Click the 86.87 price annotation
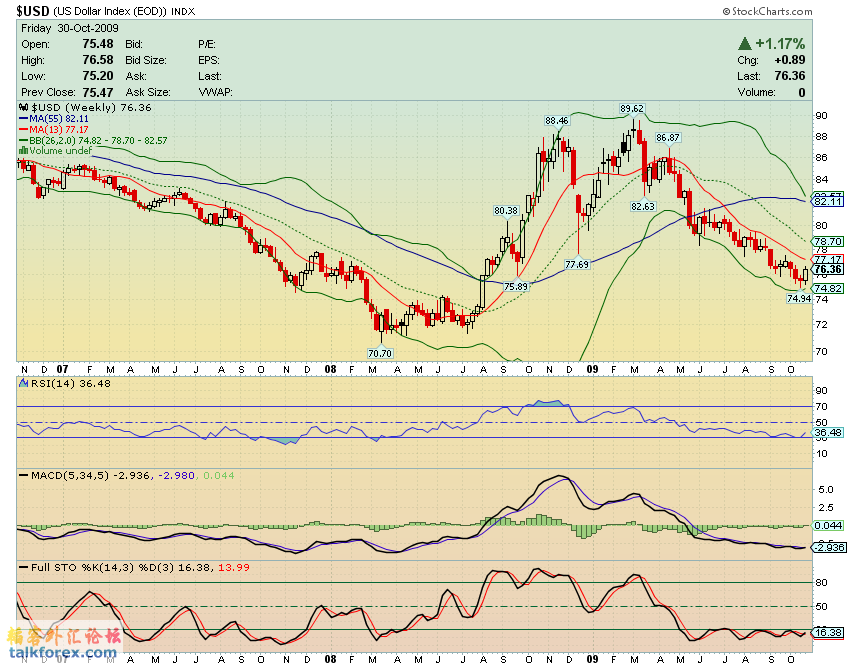This screenshot has width=850, height=668. point(667,138)
